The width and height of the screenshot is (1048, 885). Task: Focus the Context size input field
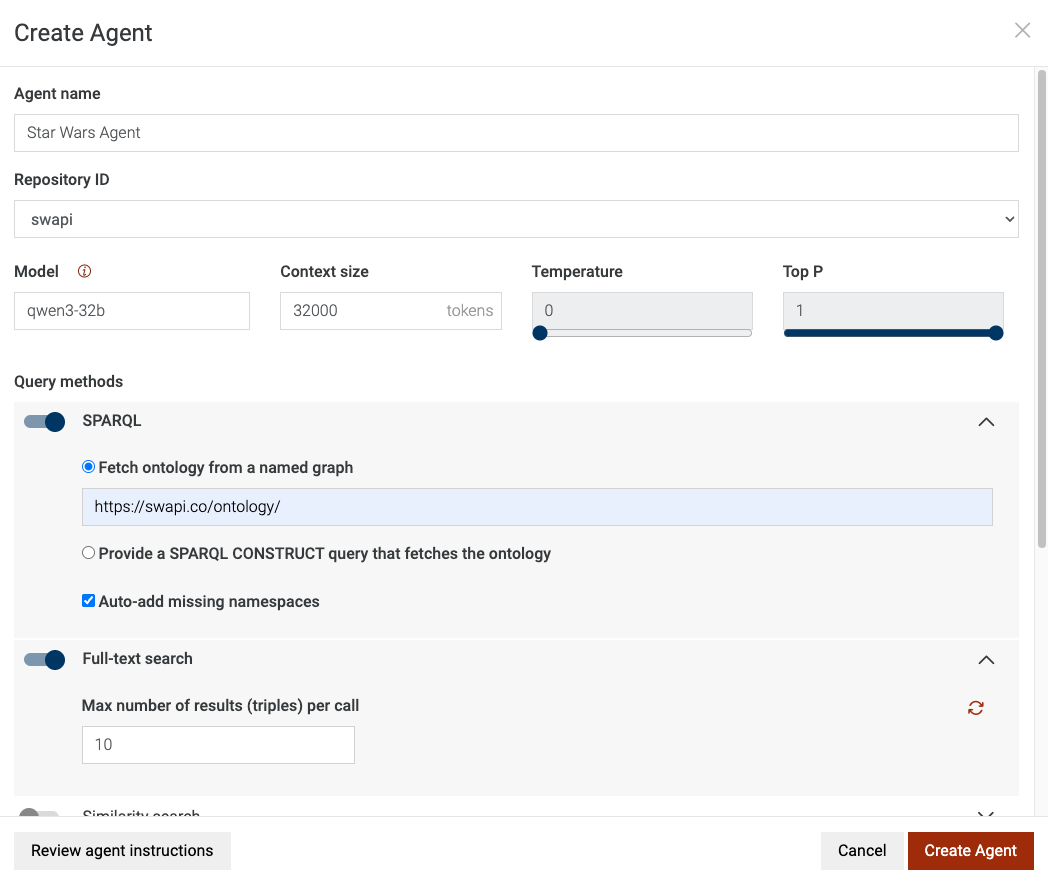point(391,311)
